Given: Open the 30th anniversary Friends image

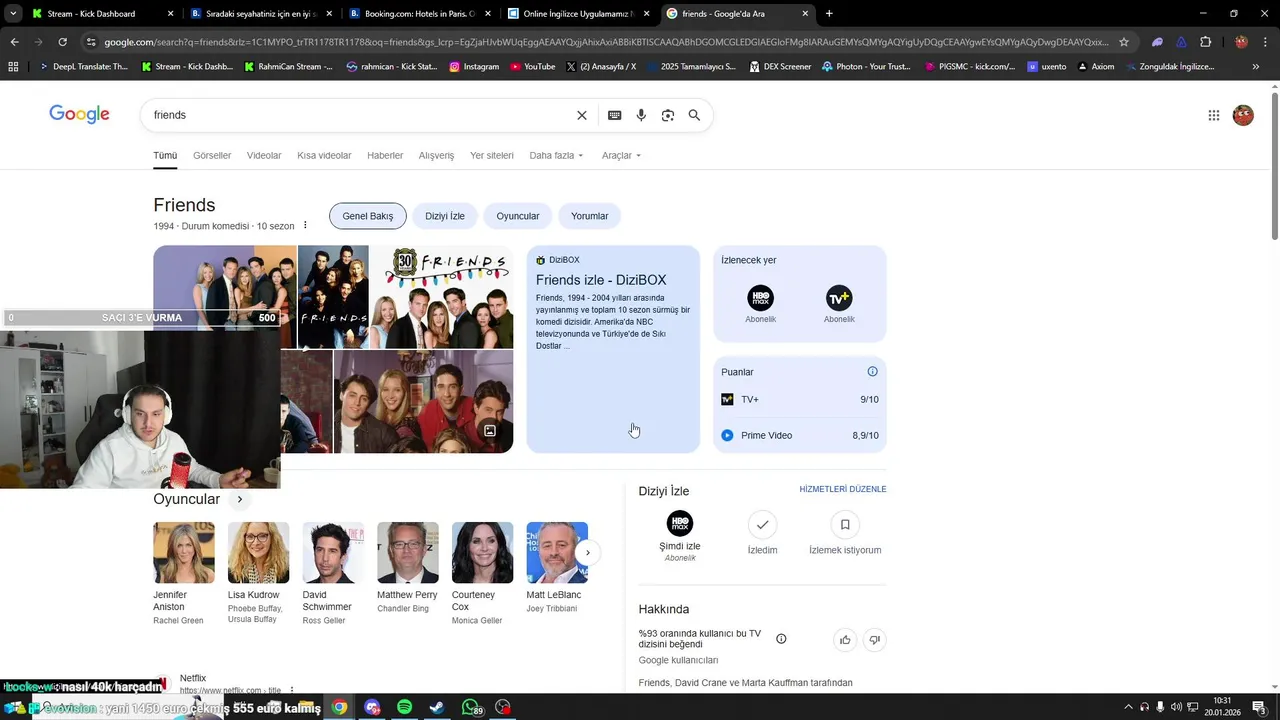Looking at the screenshot, I should coord(442,297).
